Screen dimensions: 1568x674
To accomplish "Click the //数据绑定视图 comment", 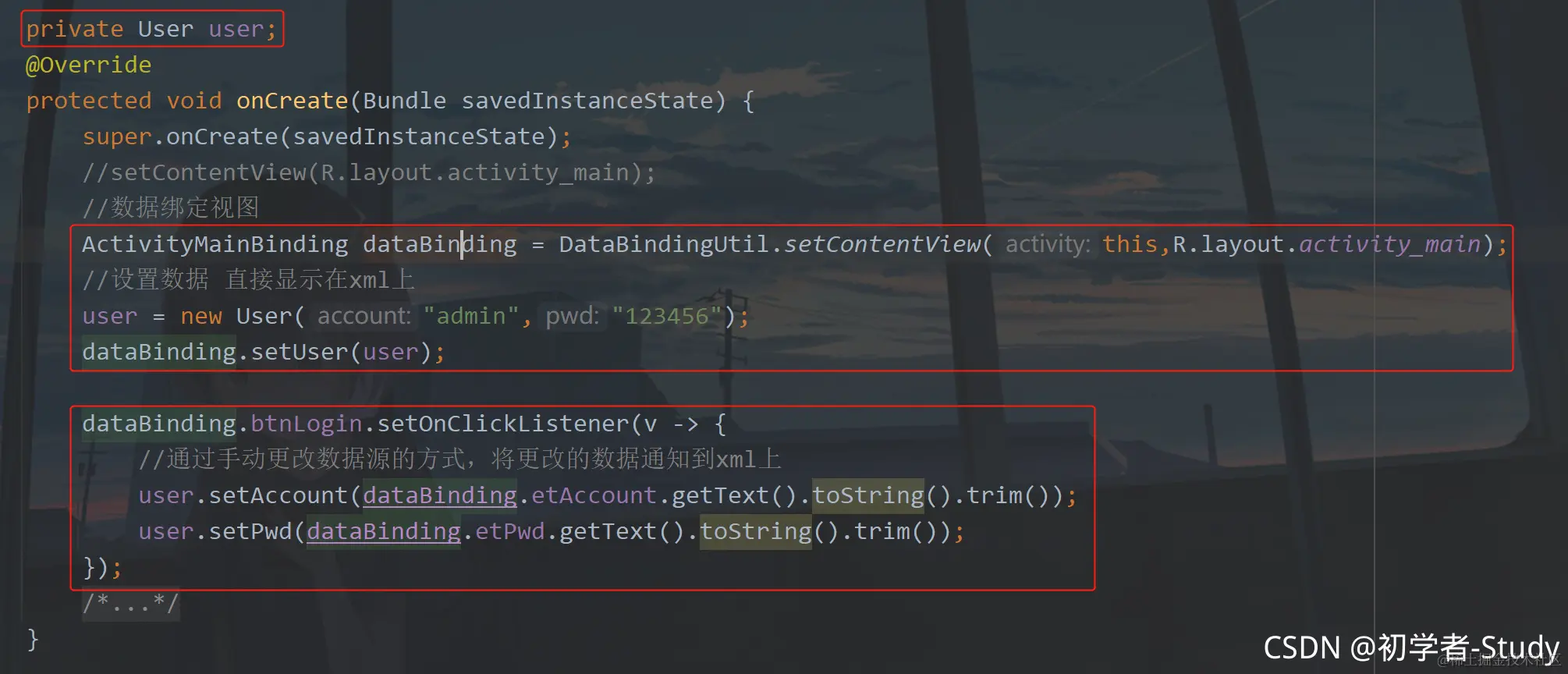I will coord(171,208).
